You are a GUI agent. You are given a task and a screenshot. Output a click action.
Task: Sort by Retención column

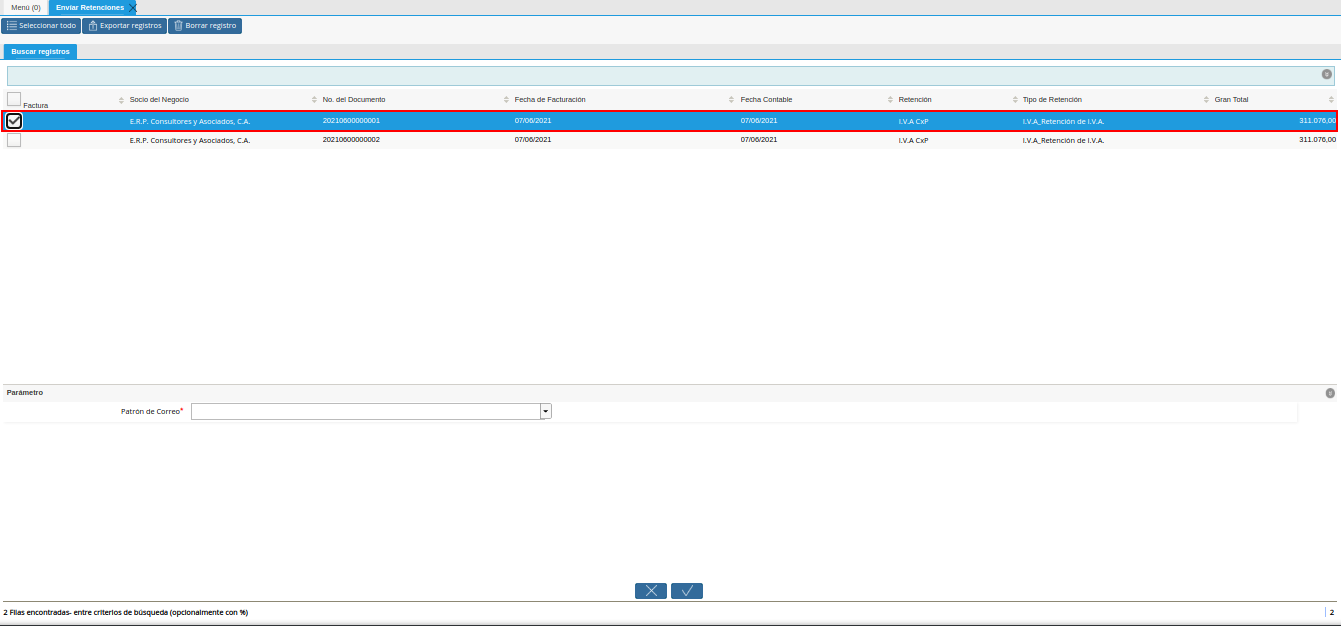915,99
